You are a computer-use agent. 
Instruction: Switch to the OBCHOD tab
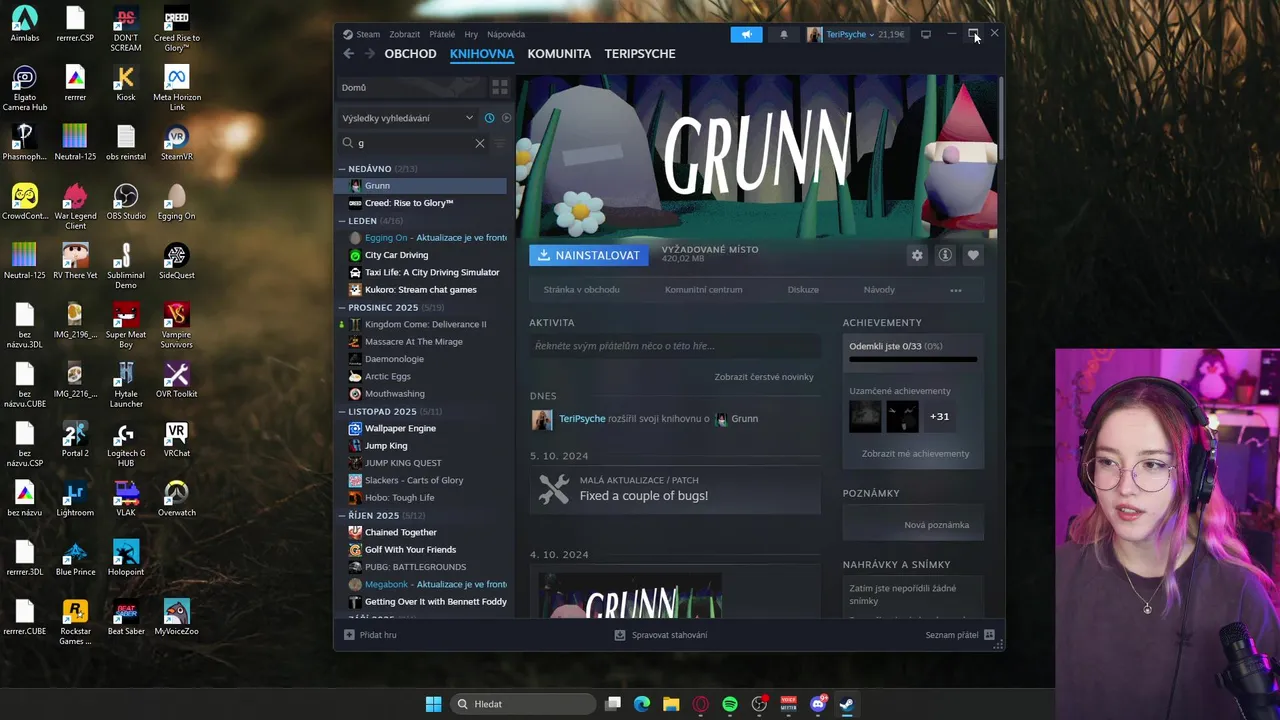410,54
